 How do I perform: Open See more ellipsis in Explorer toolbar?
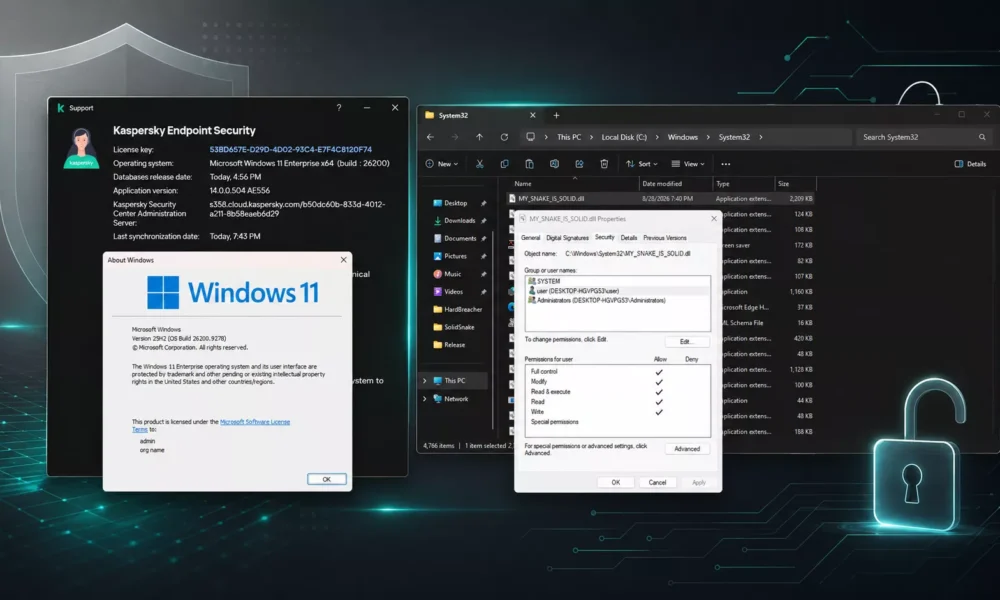point(726,164)
